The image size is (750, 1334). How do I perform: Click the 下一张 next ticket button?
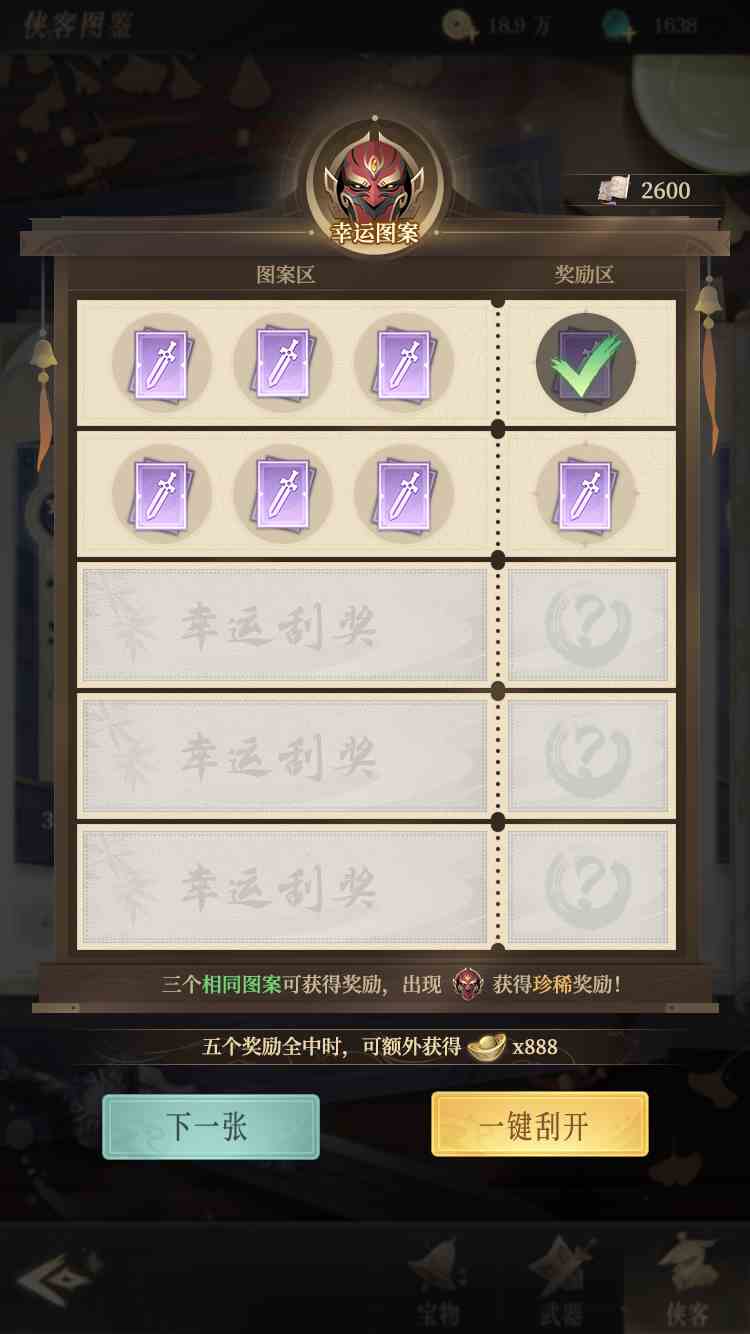point(211,1126)
